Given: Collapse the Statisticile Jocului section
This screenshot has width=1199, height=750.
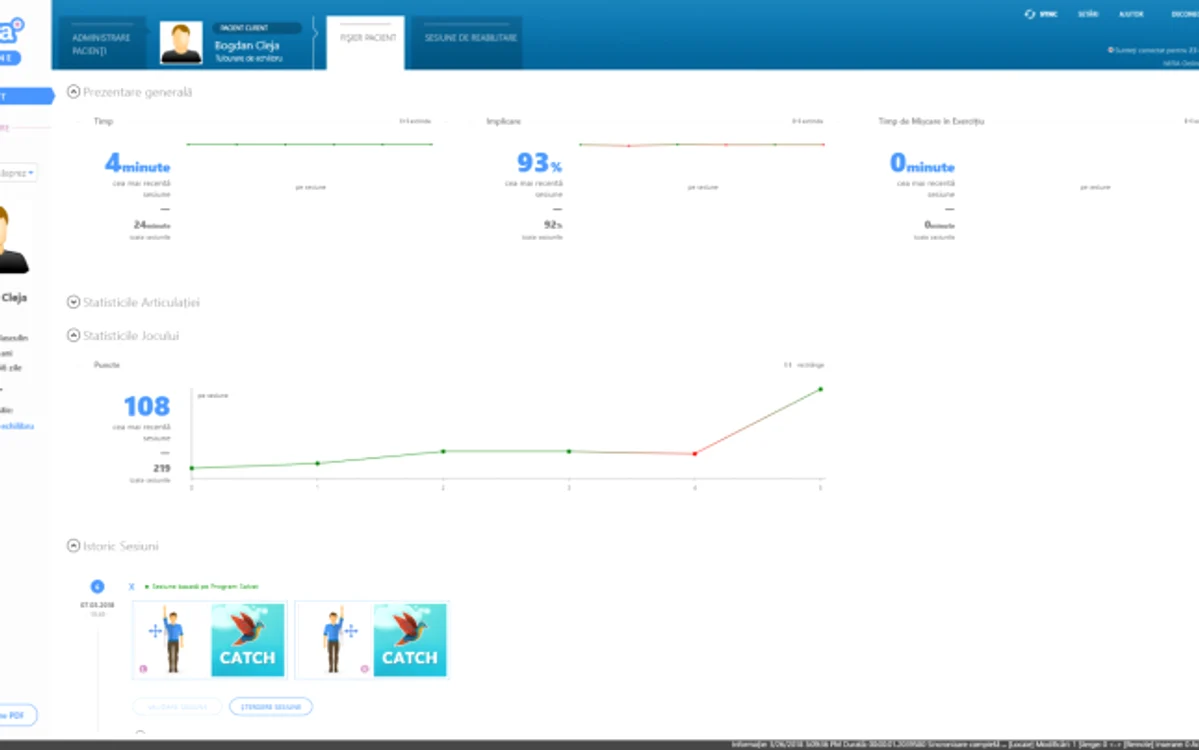Looking at the screenshot, I should pyautogui.click(x=73, y=335).
